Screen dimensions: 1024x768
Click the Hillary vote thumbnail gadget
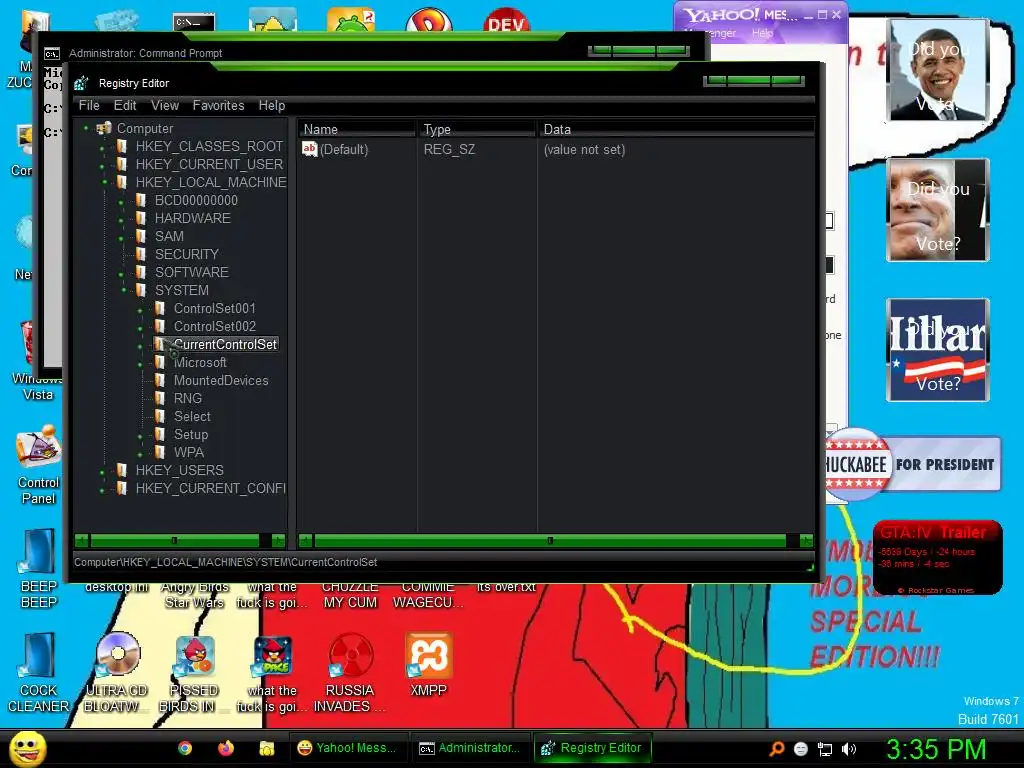click(x=938, y=349)
